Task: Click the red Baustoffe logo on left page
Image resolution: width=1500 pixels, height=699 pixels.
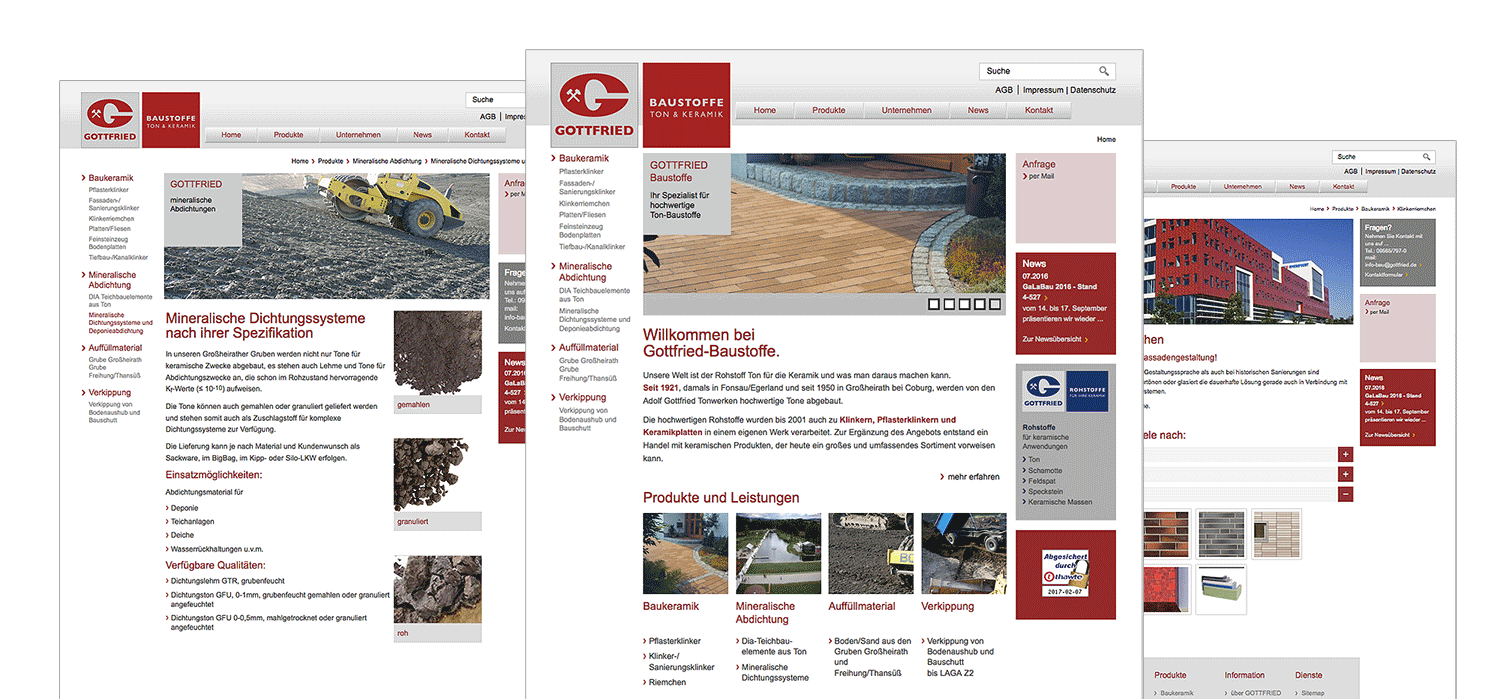Action: click(171, 120)
